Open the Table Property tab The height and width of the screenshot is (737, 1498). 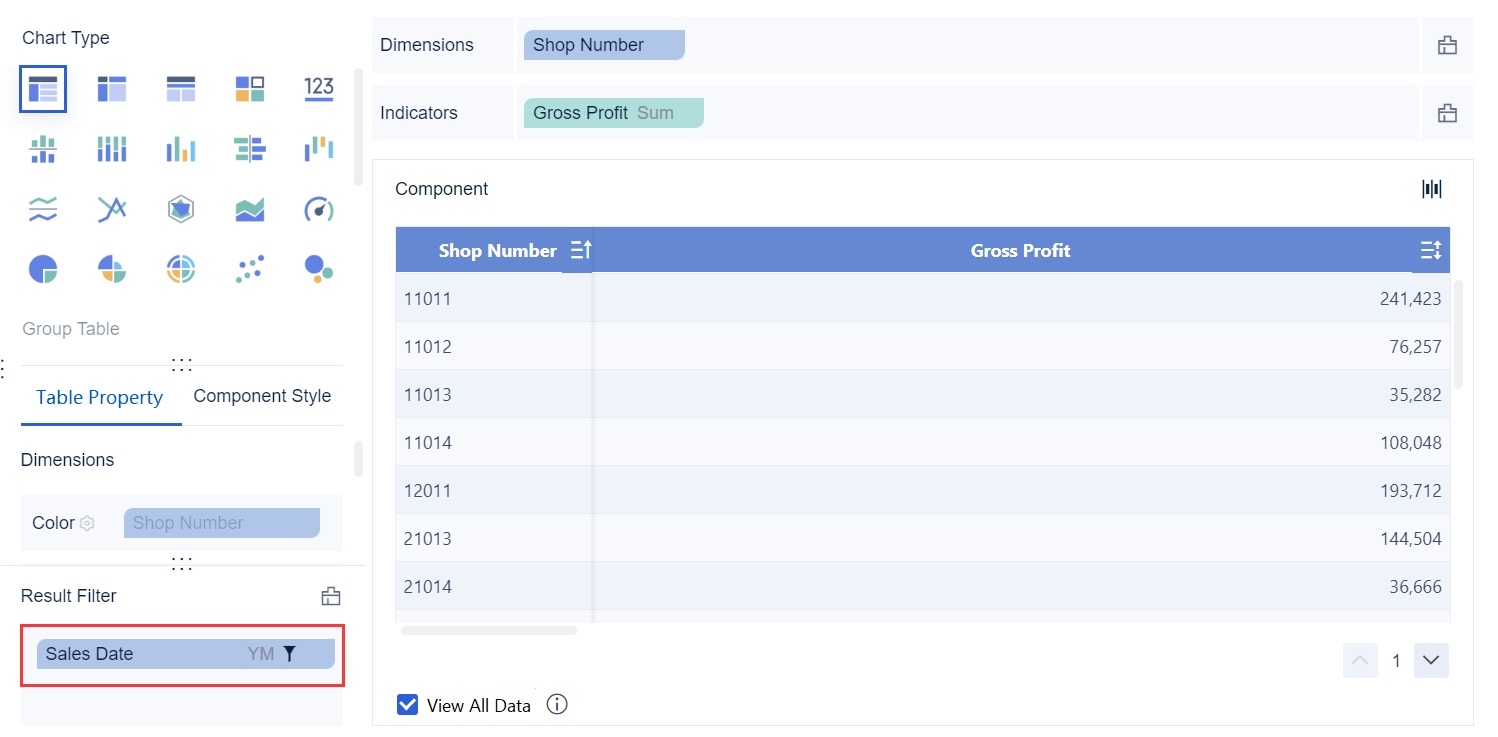[99, 397]
